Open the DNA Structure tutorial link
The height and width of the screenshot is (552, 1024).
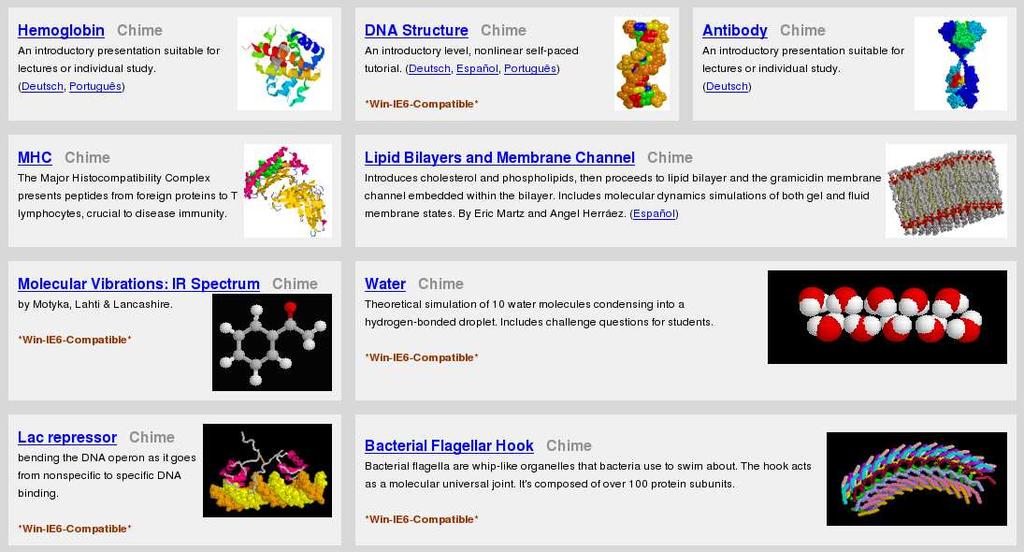click(416, 30)
